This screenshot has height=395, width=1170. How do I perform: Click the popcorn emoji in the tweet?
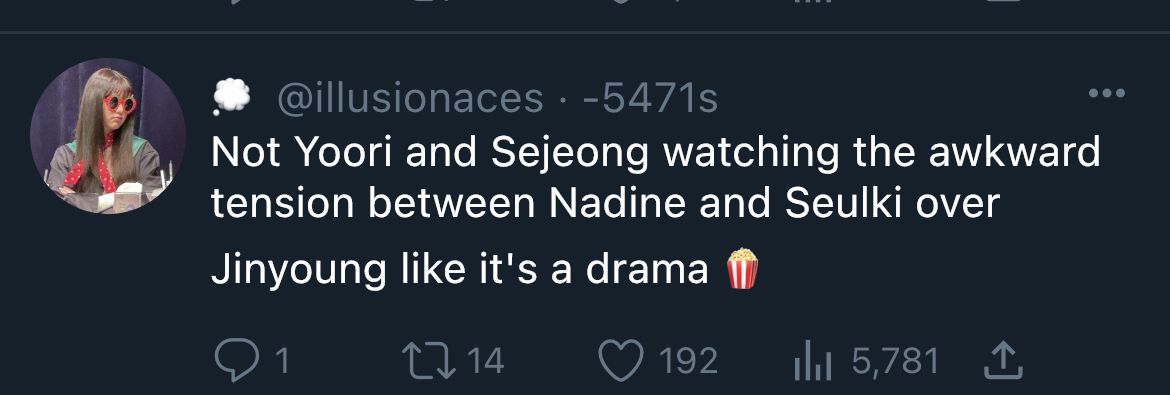[742, 268]
